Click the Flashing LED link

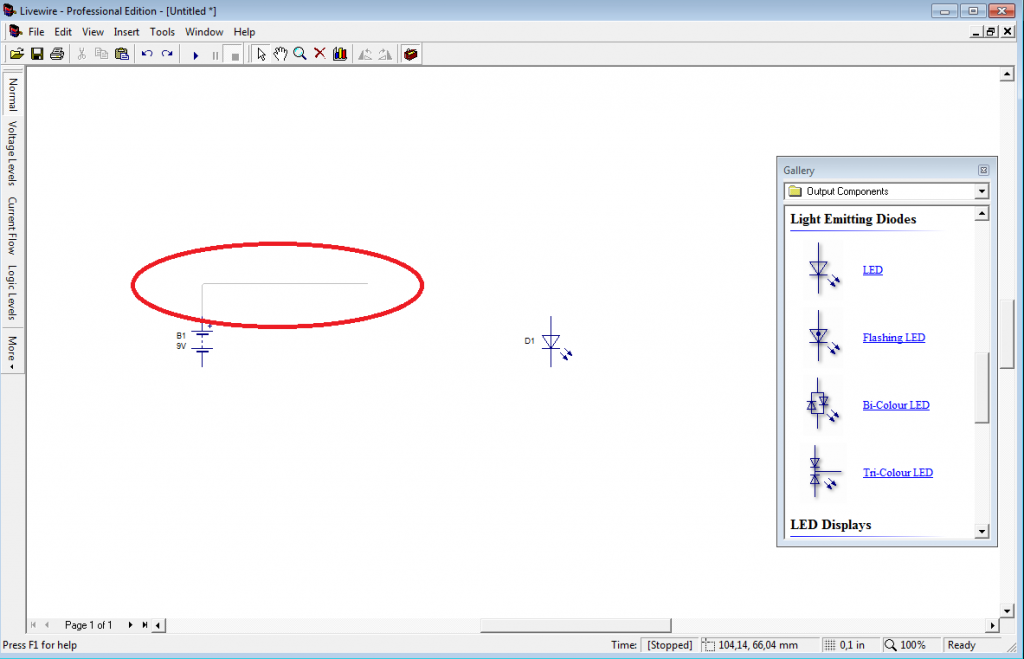pyautogui.click(x=893, y=337)
